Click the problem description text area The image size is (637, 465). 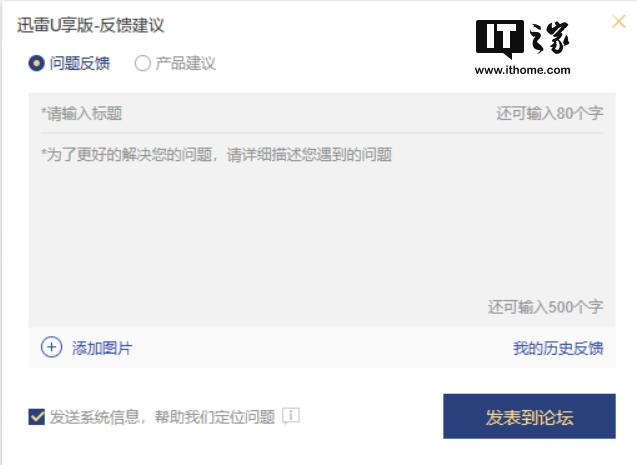point(322,229)
